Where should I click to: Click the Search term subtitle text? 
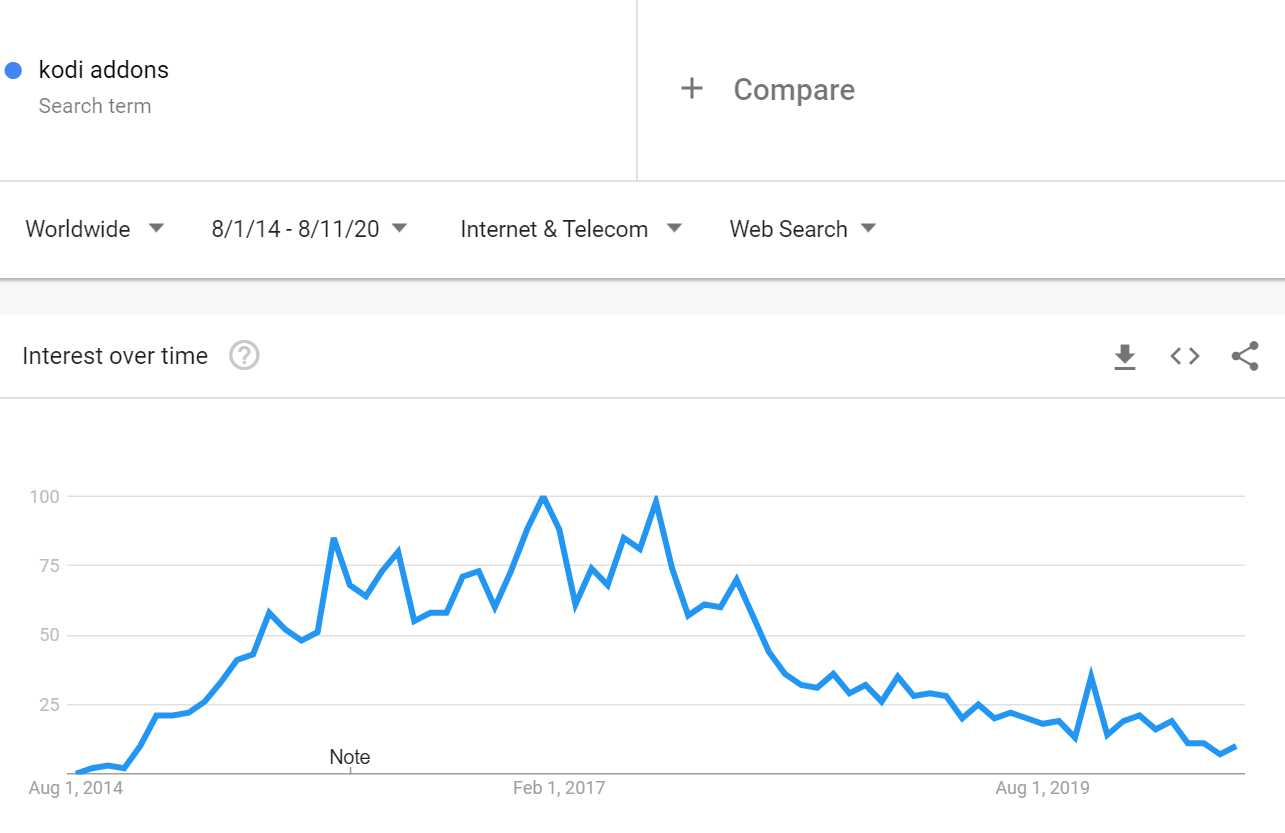[95, 106]
